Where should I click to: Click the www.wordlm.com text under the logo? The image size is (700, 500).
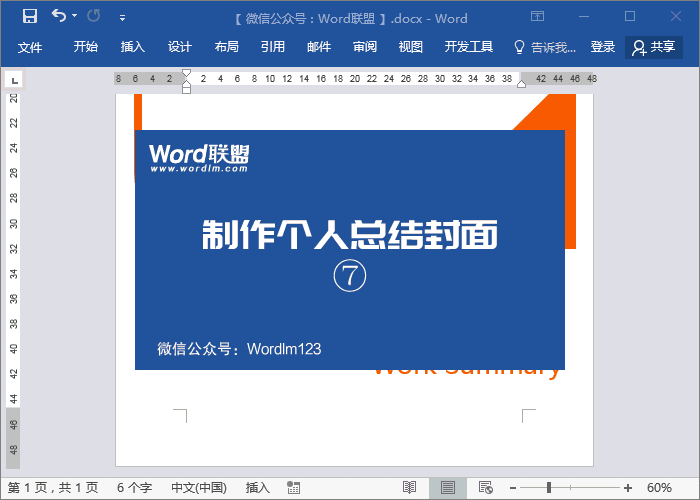199,169
